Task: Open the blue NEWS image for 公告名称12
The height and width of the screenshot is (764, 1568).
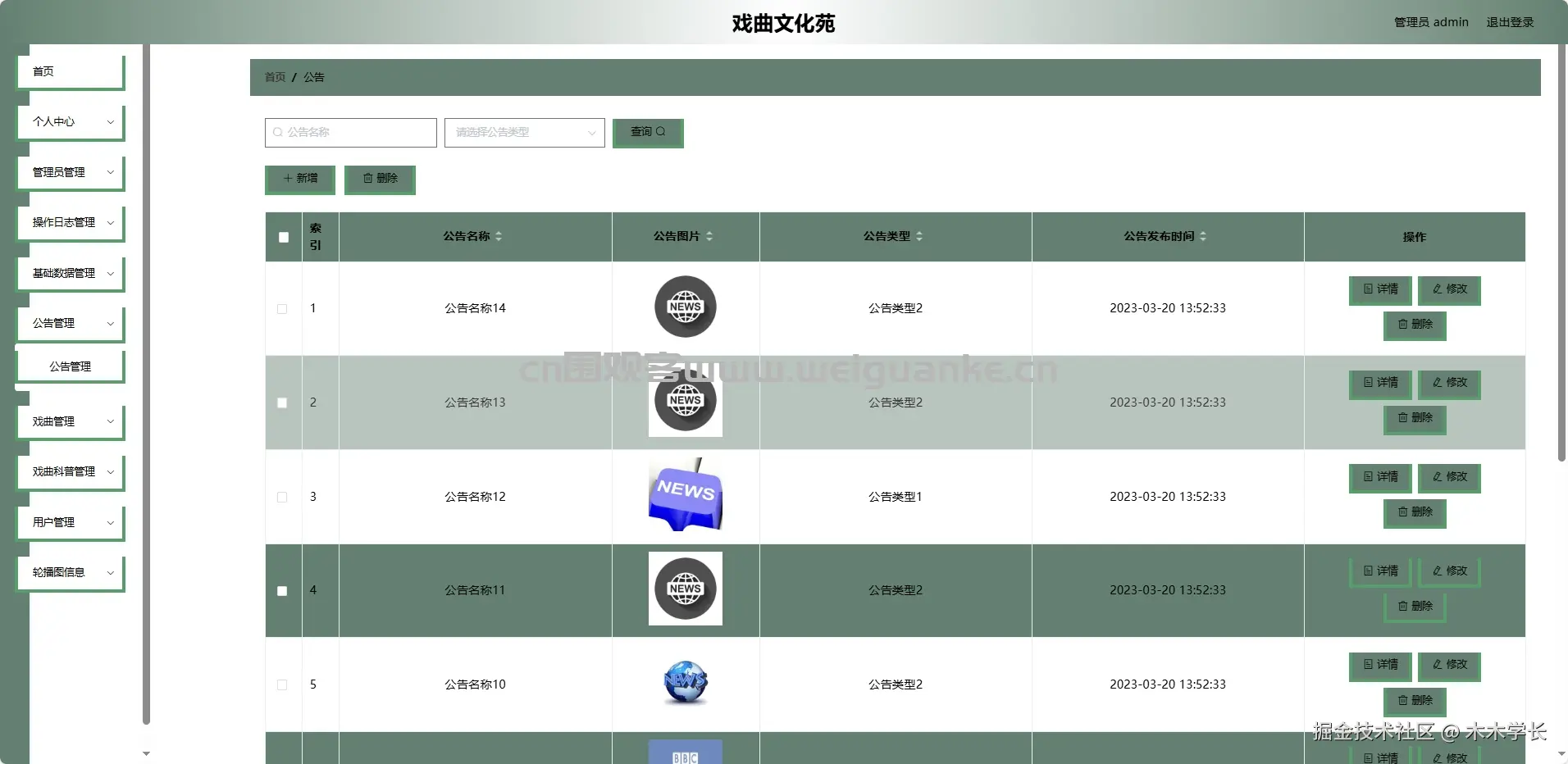Action: (686, 495)
